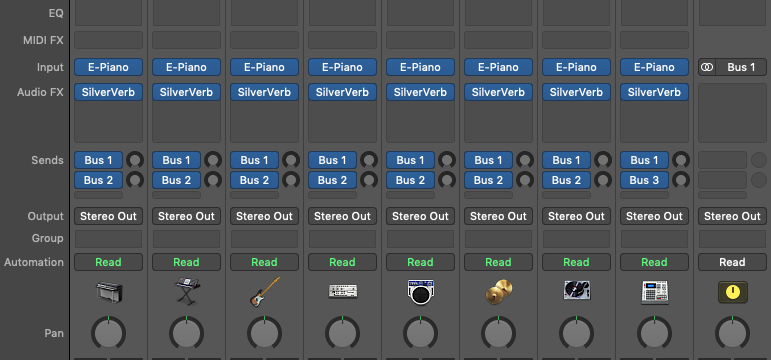Open Bus 2 send on the bass guitar channel
This screenshot has height=360, width=771.
(254, 180)
